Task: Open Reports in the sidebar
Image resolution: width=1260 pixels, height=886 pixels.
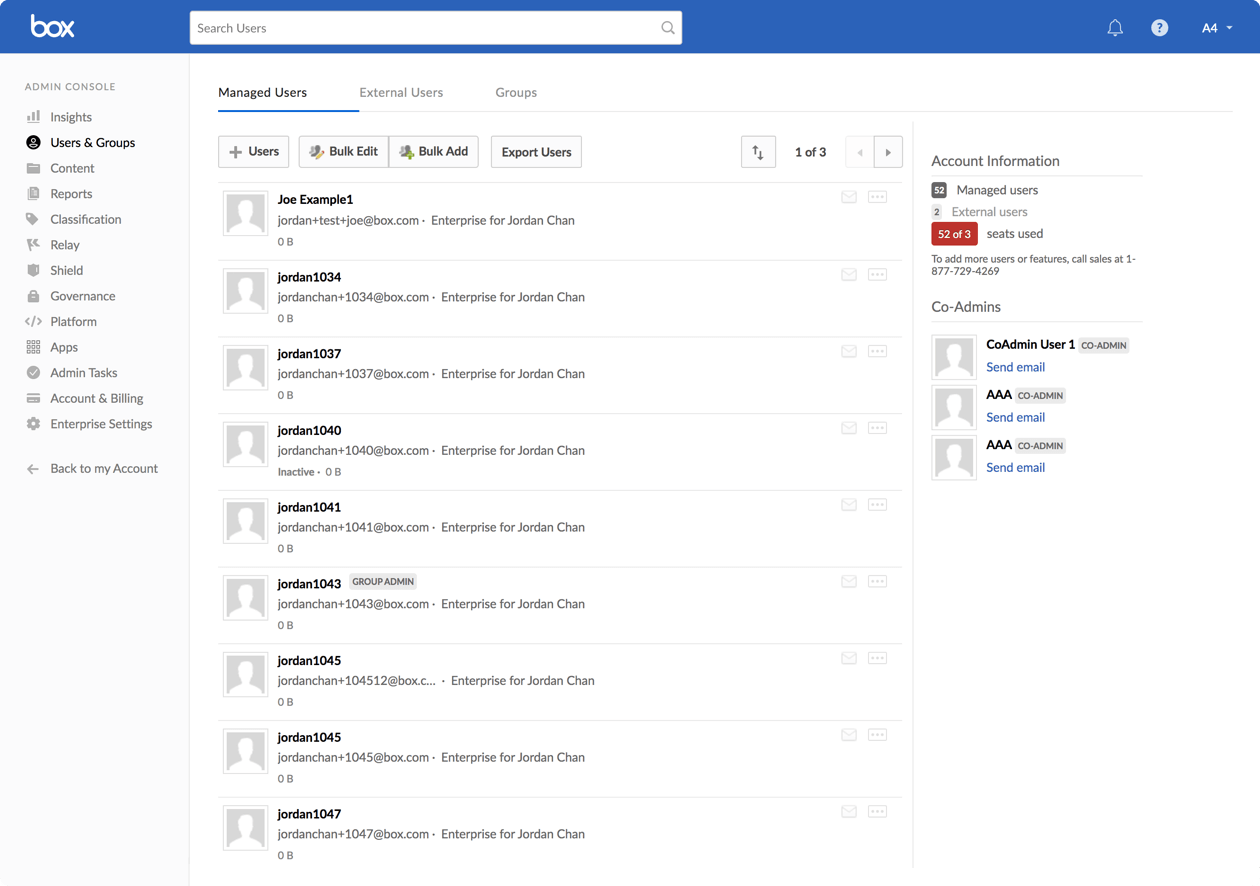Action: [x=71, y=194]
